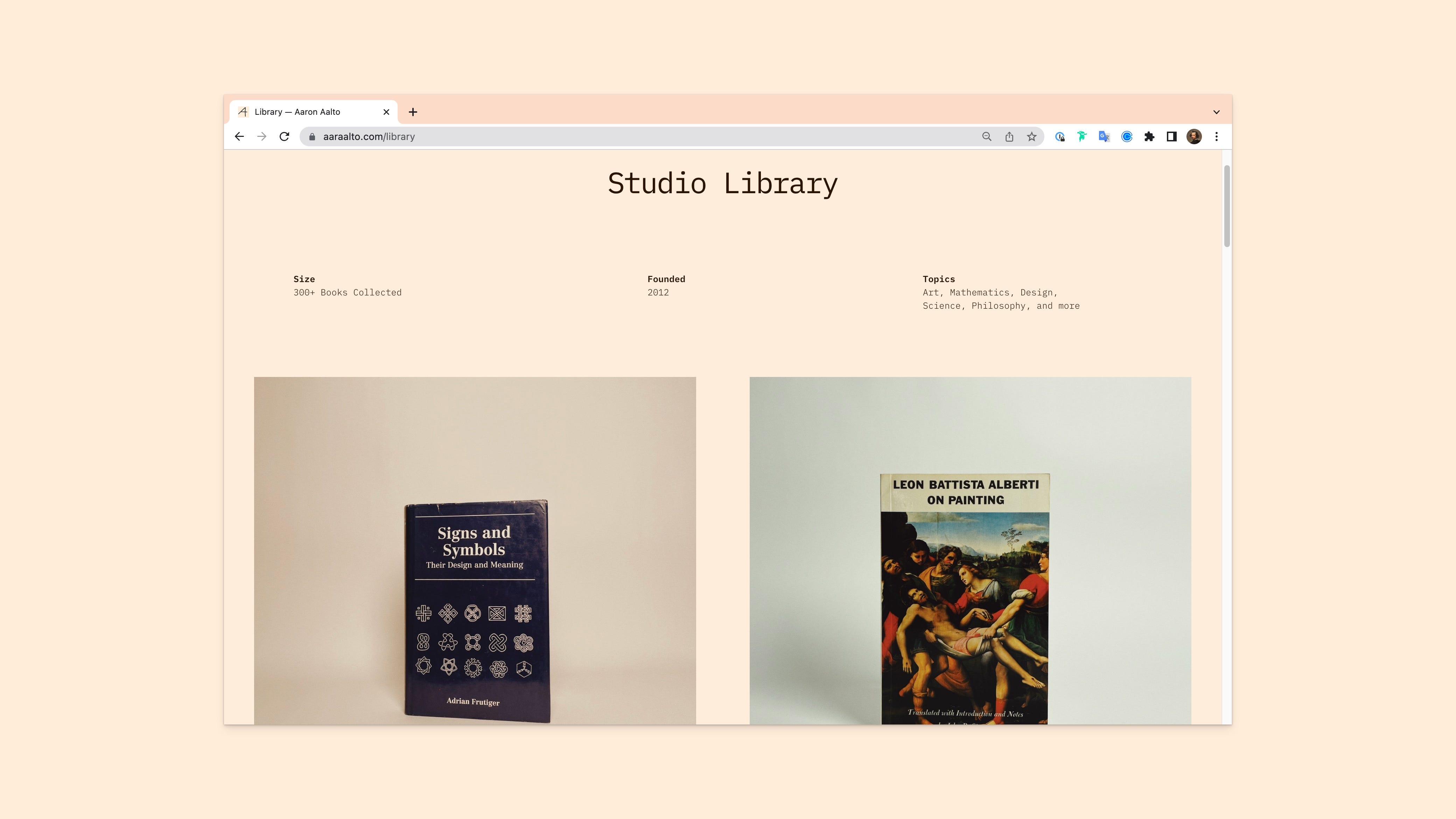Open the Chrome profile avatar

click(1194, 136)
